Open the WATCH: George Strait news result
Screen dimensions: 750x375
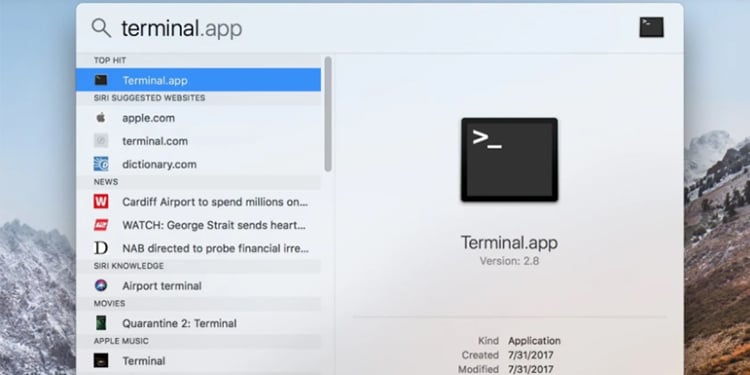[x=199, y=225]
